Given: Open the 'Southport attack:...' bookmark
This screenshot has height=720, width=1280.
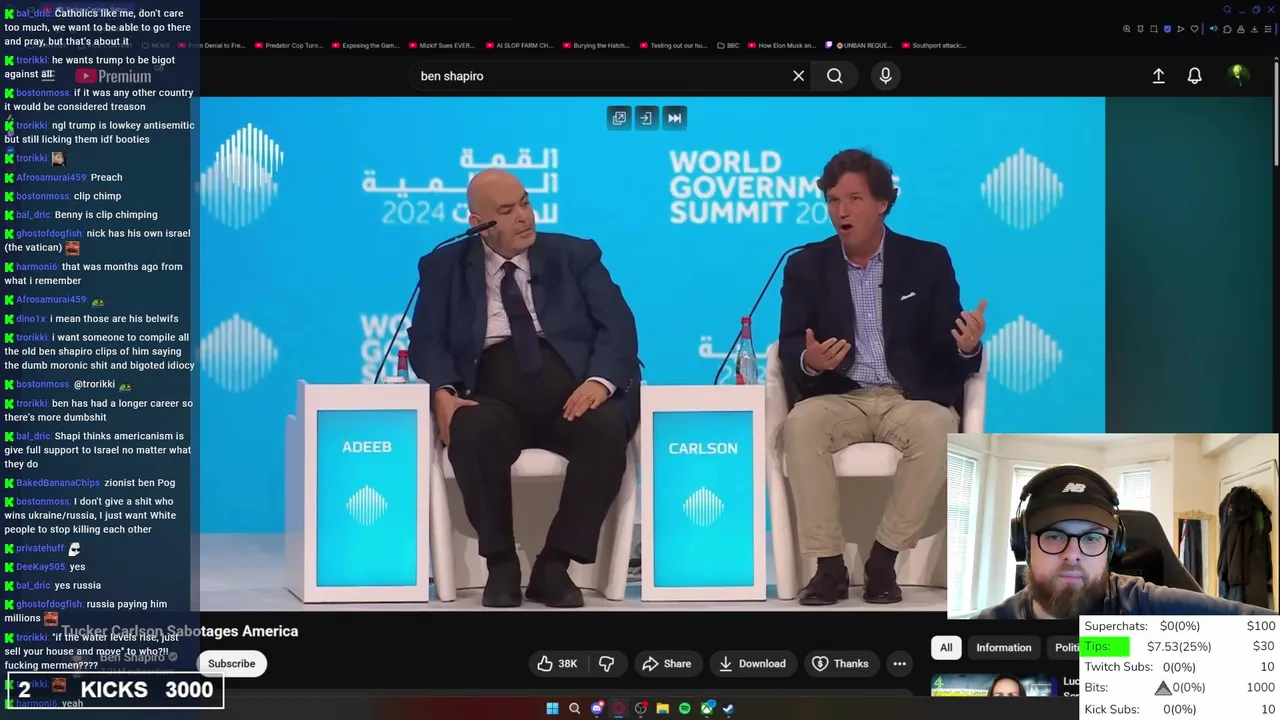Looking at the screenshot, I should tap(934, 45).
